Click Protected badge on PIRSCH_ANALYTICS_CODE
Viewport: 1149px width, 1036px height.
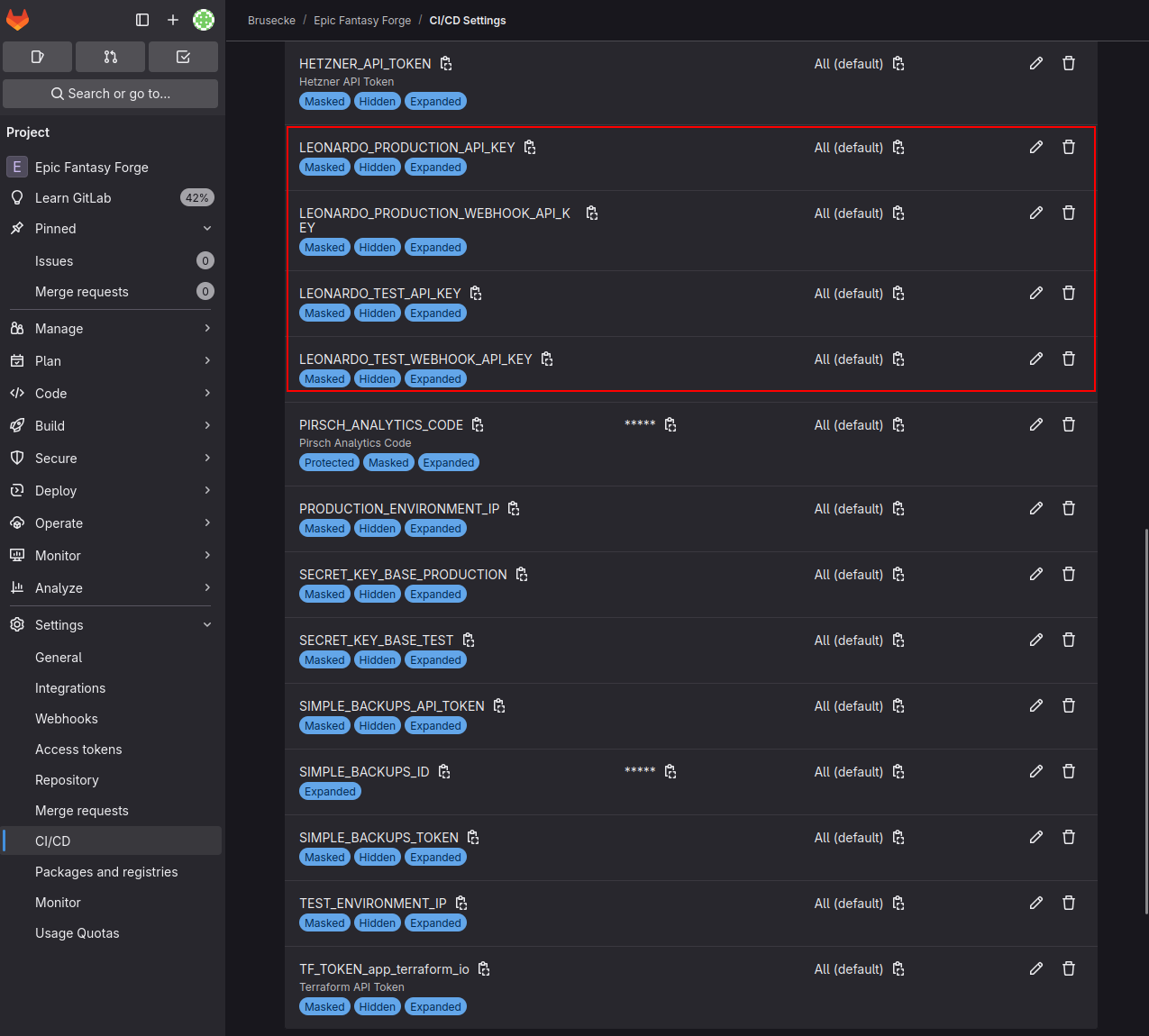coord(329,463)
